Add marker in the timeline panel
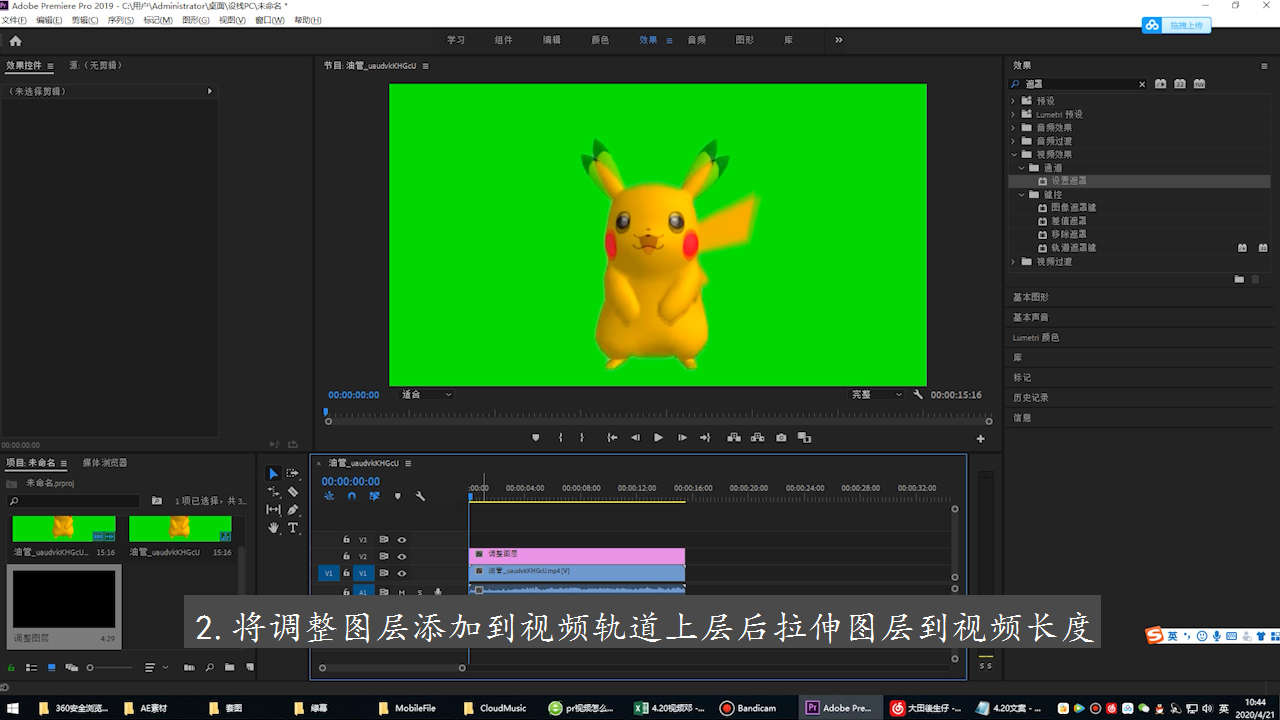1280x720 pixels. [x=397, y=496]
